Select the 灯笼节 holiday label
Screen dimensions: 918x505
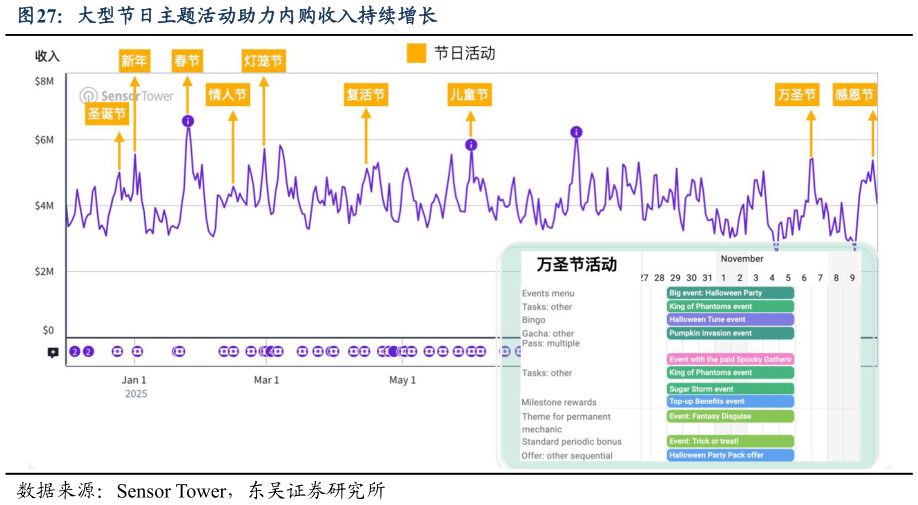click(x=263, y=61)
